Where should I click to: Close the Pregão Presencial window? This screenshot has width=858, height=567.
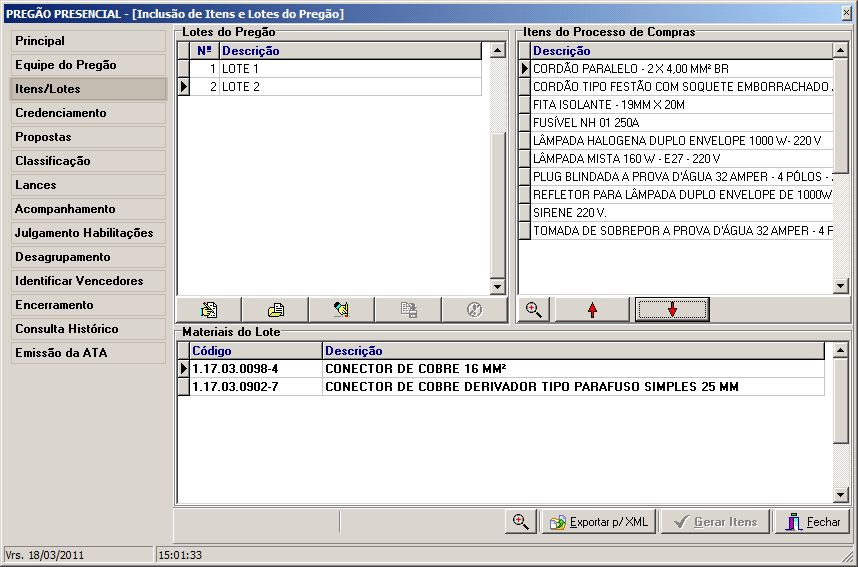click(x=847, y=14)
